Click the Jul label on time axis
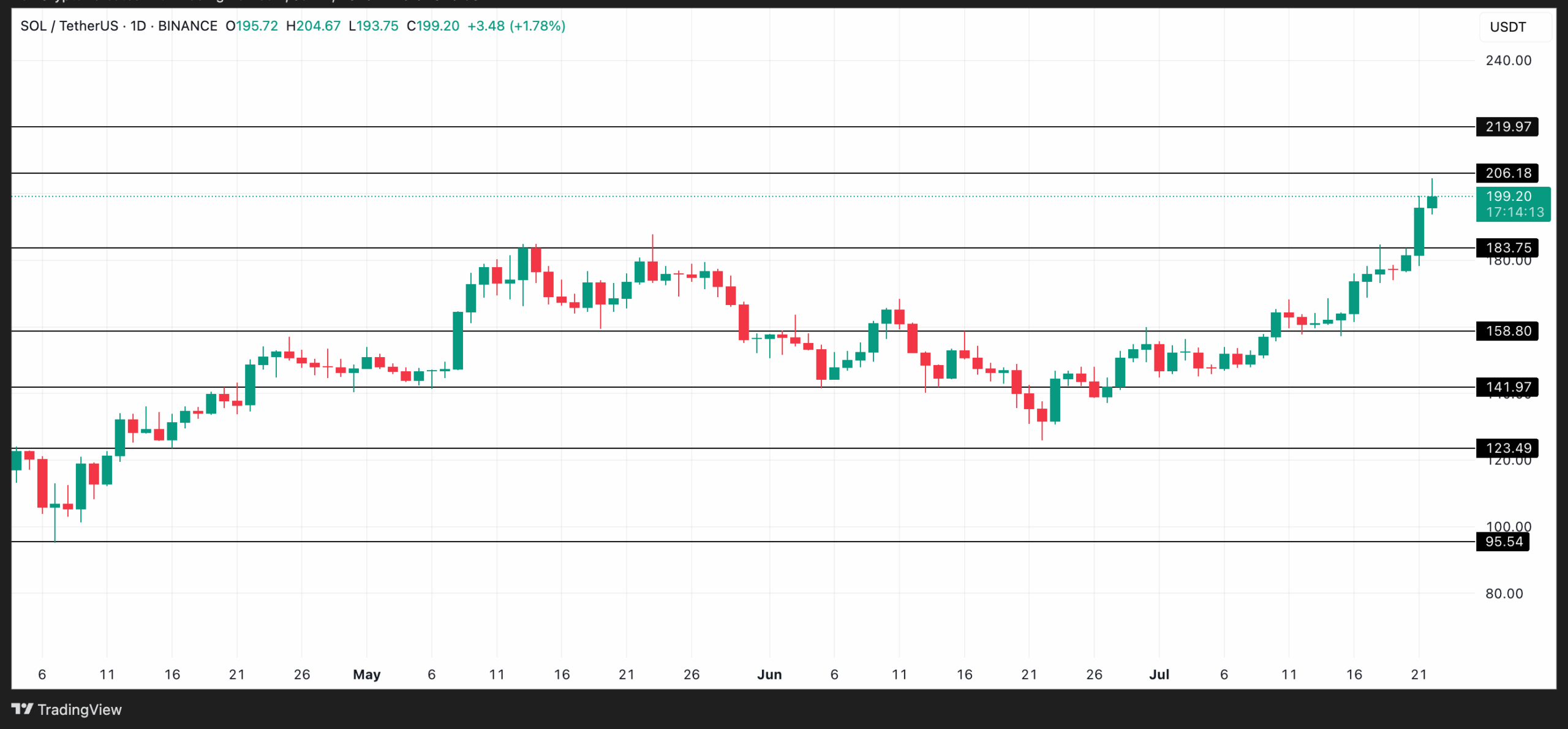Screen dimensions: 1568x729 pyautogui.click(x=1159, y=674)
